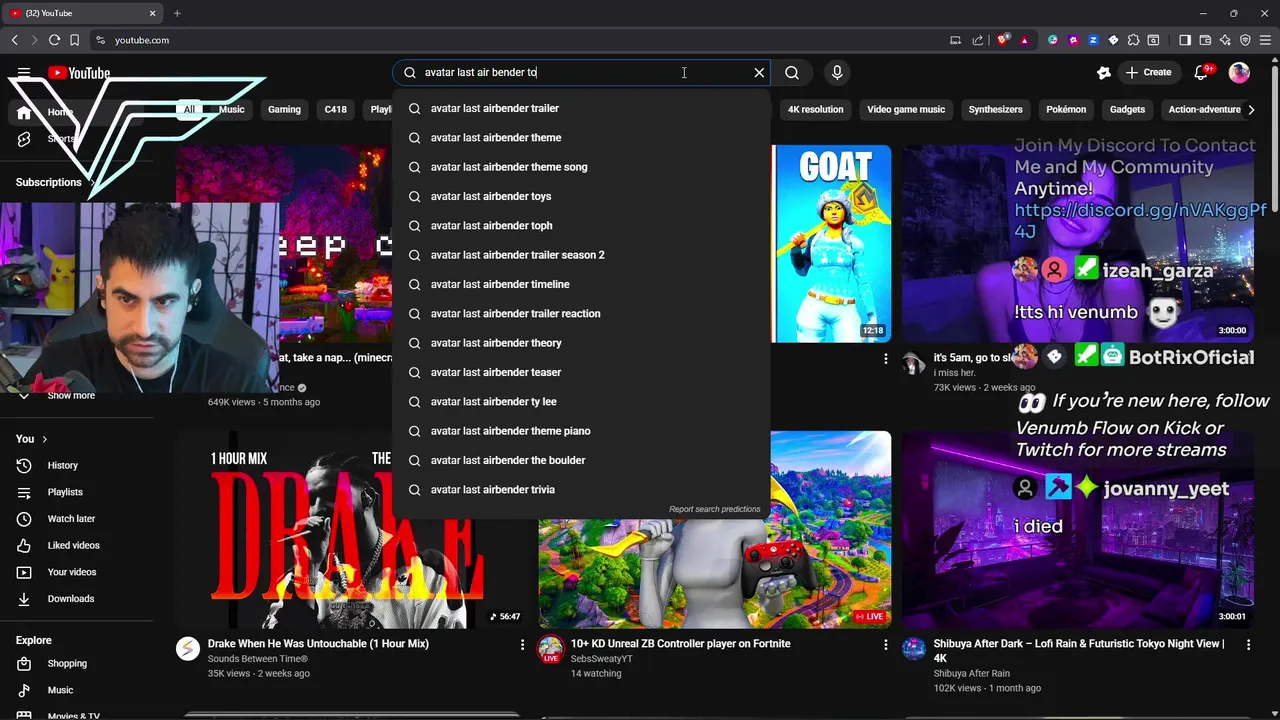Toggle the browser sidebar panel
The height and width of the screenshot is (720, 1280).
(x=1185, y=40)
